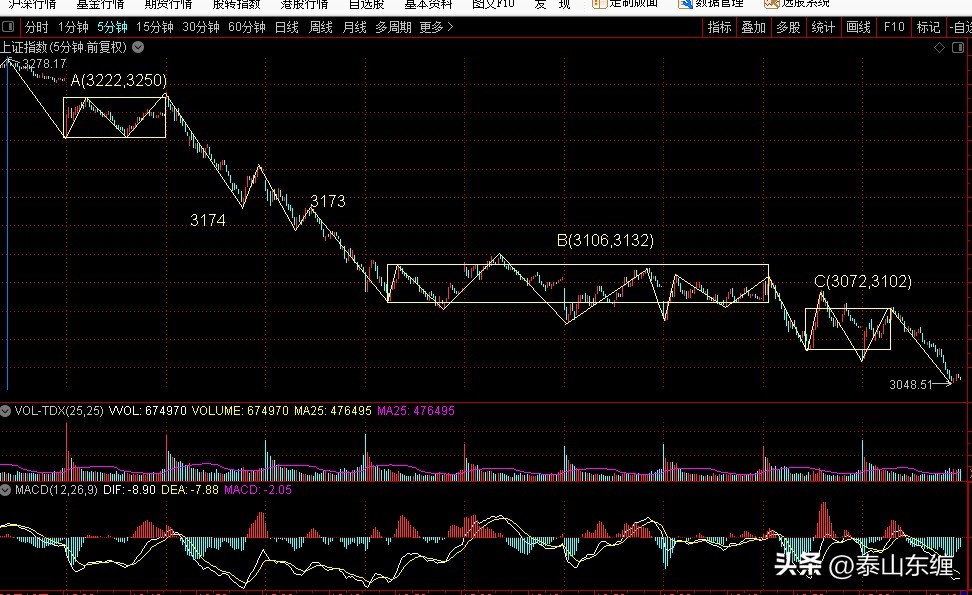
Task: Click the diamond icon beside the chart title row
Action: [940, 48]
